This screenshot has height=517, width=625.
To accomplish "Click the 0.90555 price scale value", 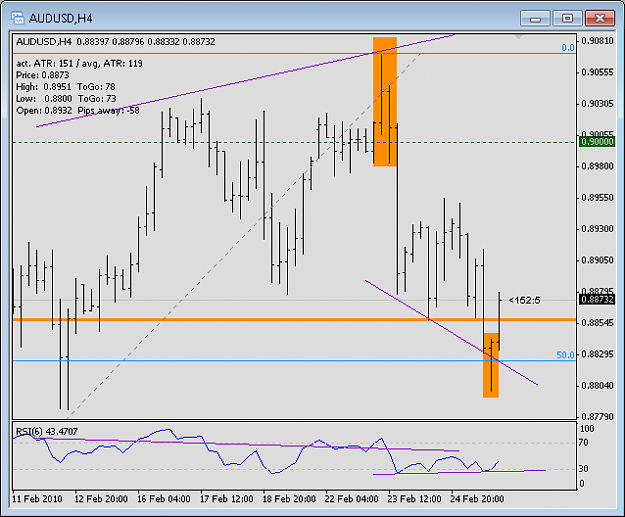I will (x=597, y=72).
